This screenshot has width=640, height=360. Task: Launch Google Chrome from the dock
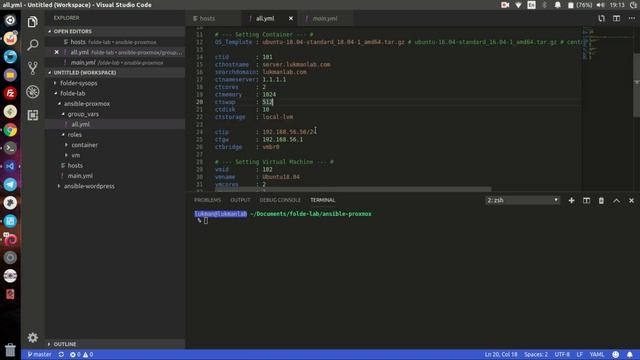pyautogui.click(x=10, y=130)
